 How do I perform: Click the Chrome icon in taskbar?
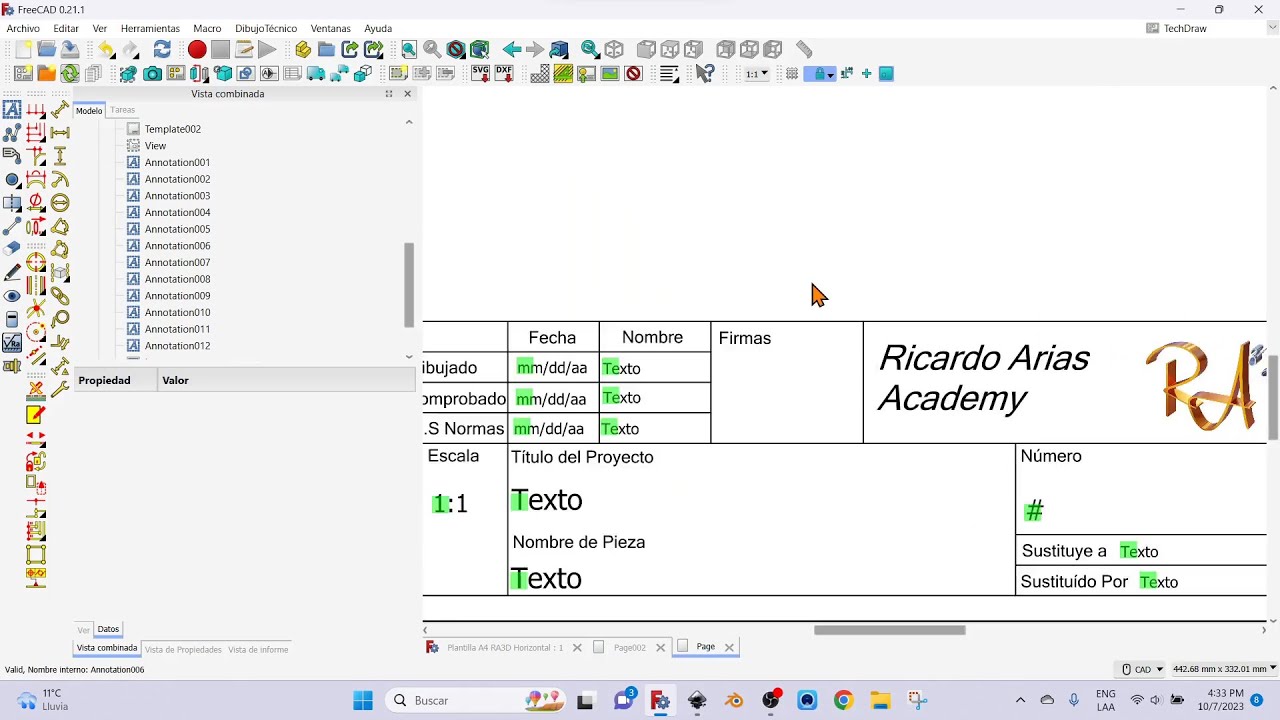(843, 701)
